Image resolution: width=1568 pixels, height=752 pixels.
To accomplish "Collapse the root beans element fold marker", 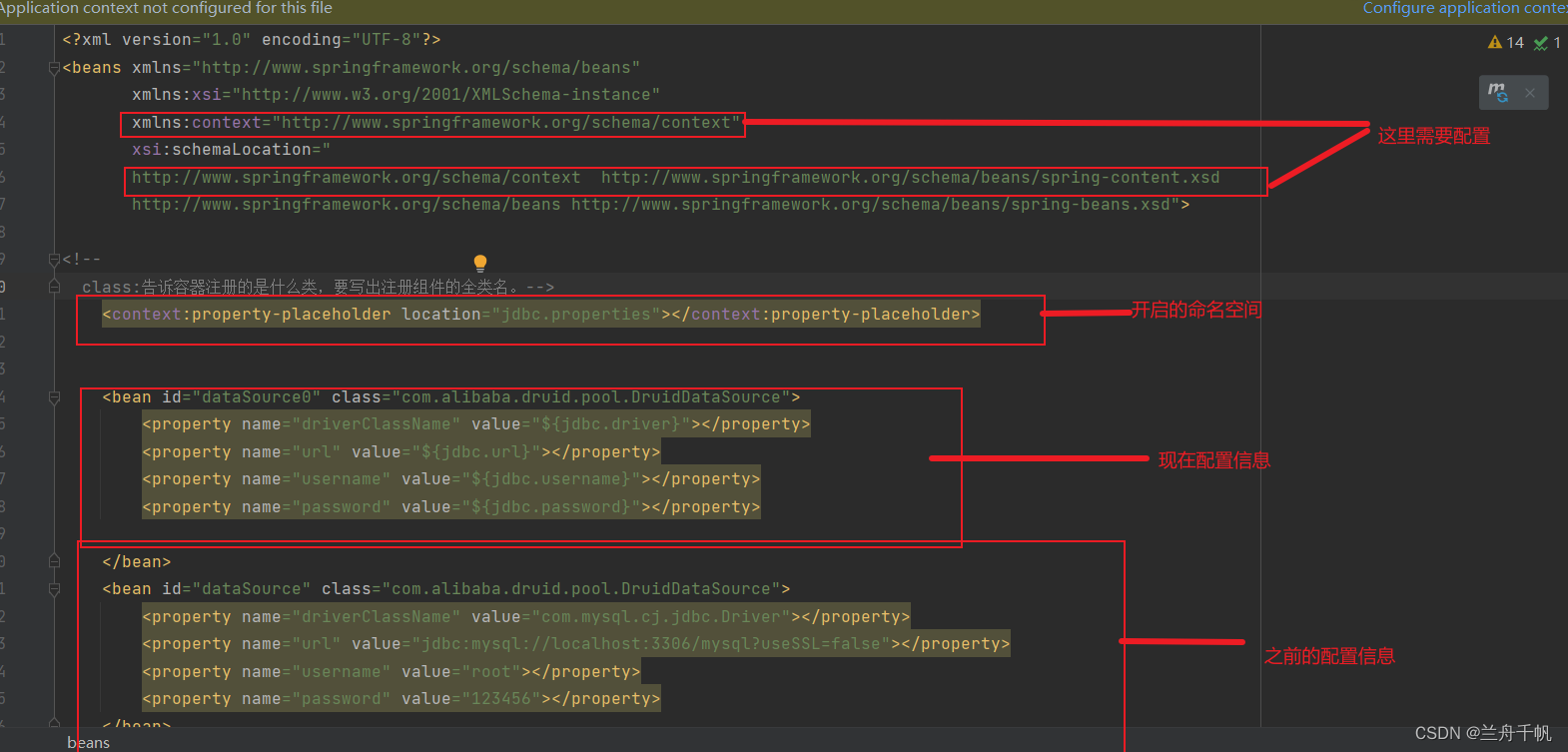I will (x=54, y=68).
